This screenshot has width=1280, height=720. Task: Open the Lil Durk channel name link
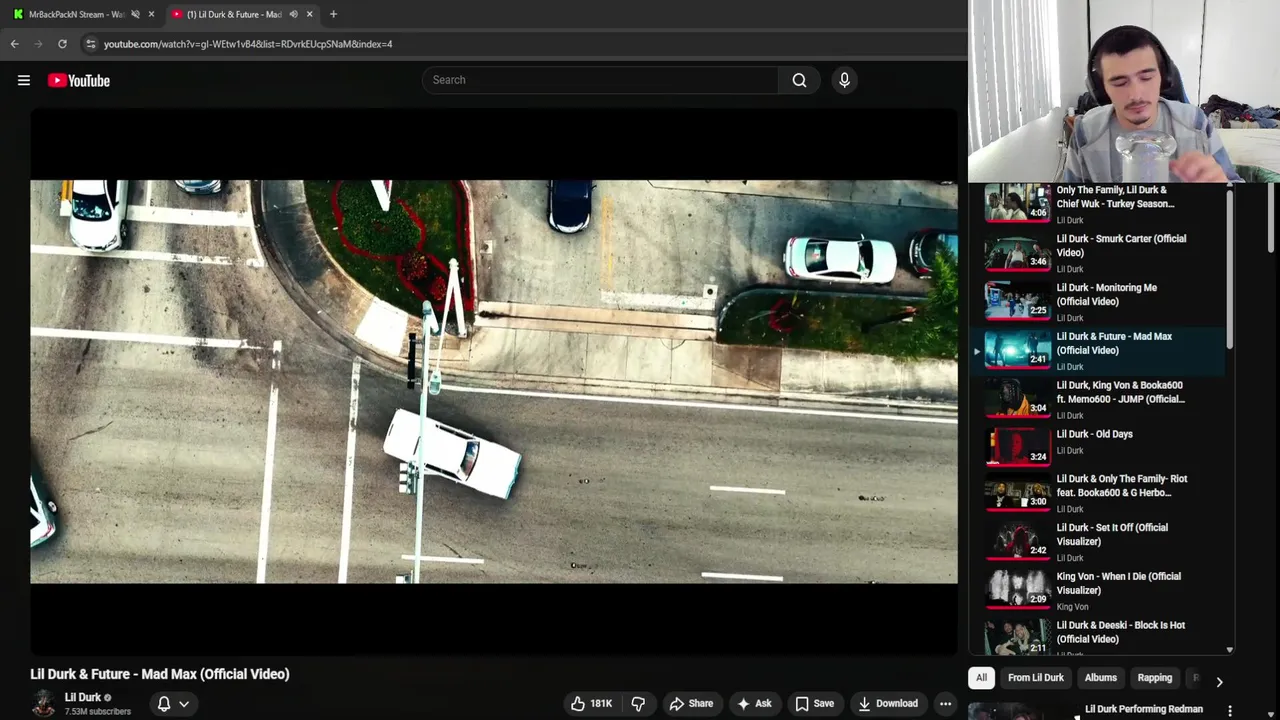(x=82, y=697)
